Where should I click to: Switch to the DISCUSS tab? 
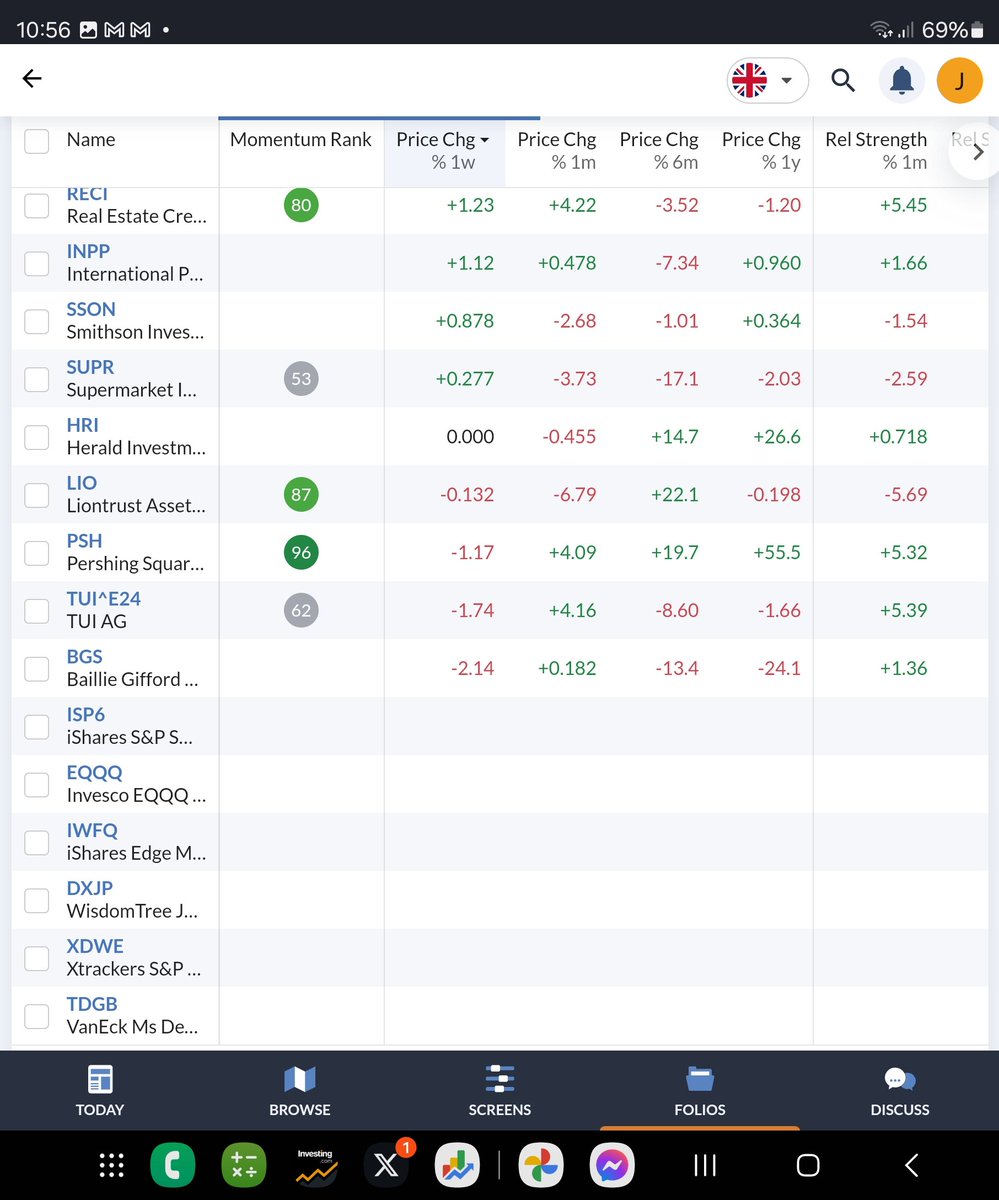tap(900, 1091)
